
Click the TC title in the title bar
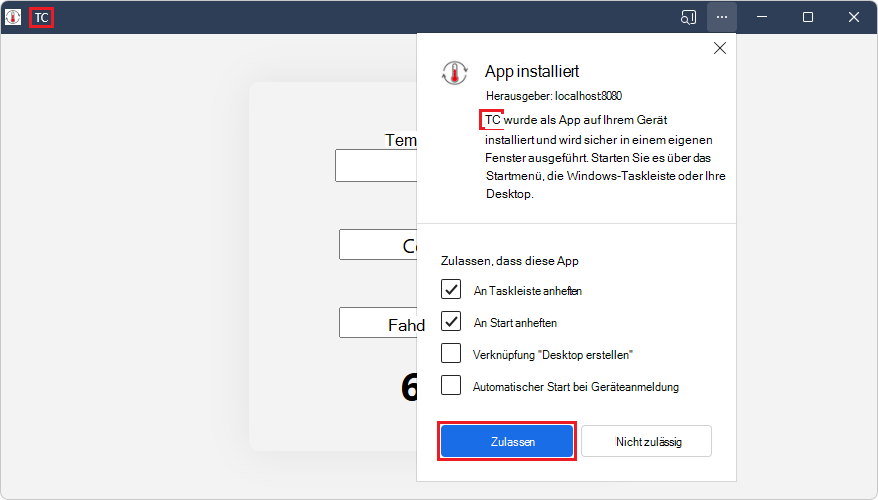coord(41,17)
